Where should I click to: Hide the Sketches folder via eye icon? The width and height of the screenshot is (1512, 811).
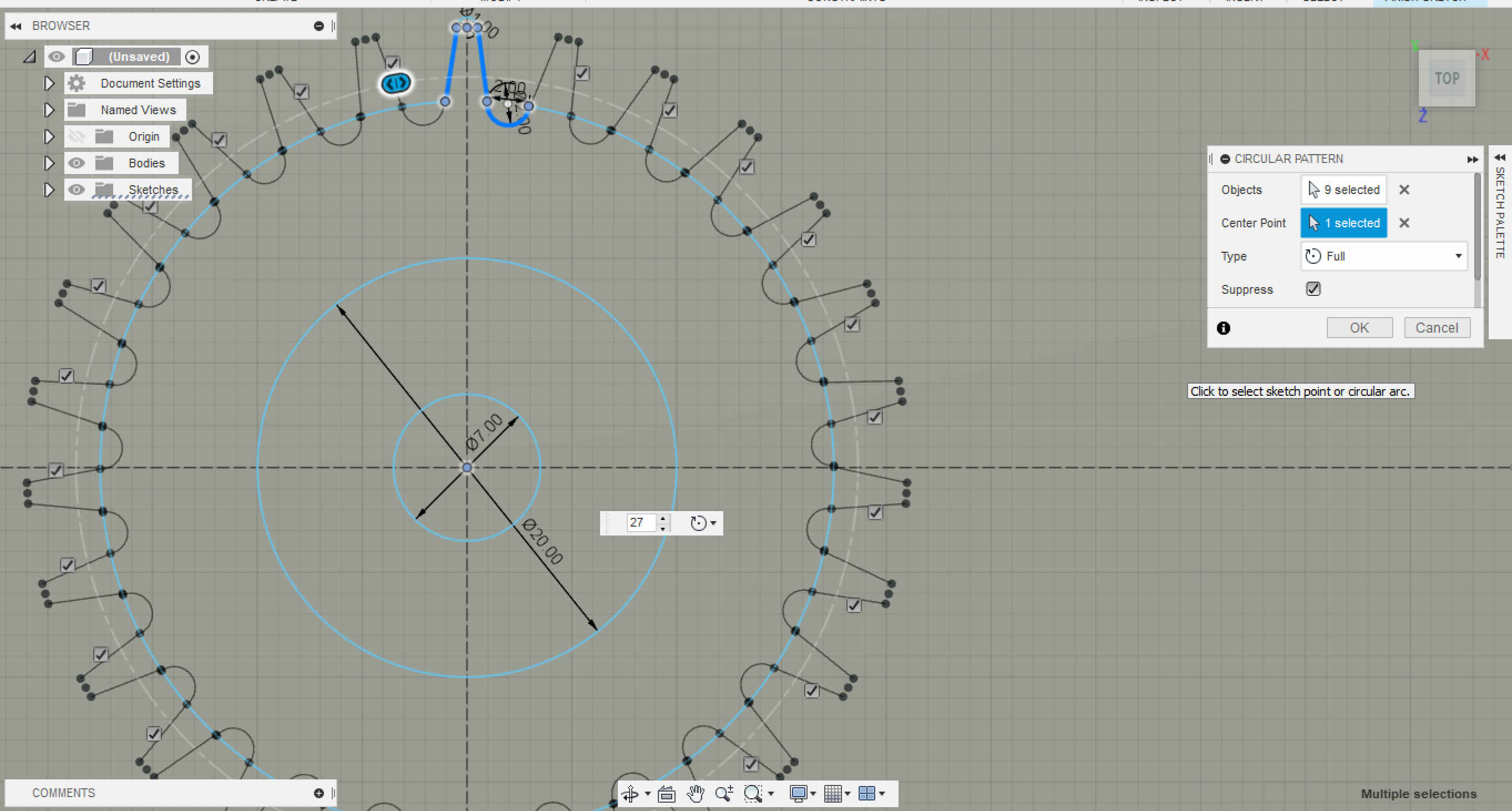coord(77,190)
